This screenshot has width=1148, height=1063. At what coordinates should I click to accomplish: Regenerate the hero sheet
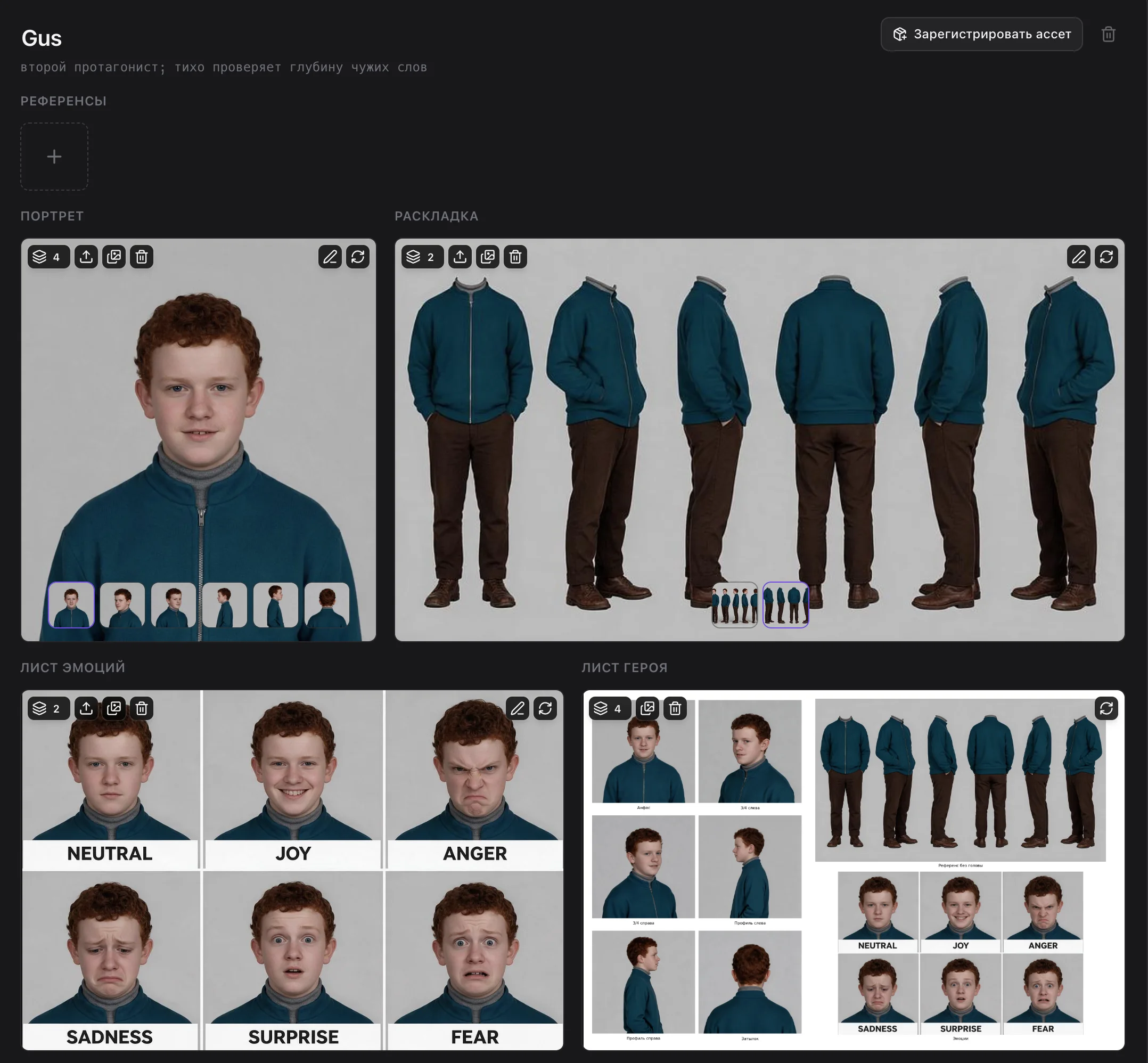pos(1106,708)
